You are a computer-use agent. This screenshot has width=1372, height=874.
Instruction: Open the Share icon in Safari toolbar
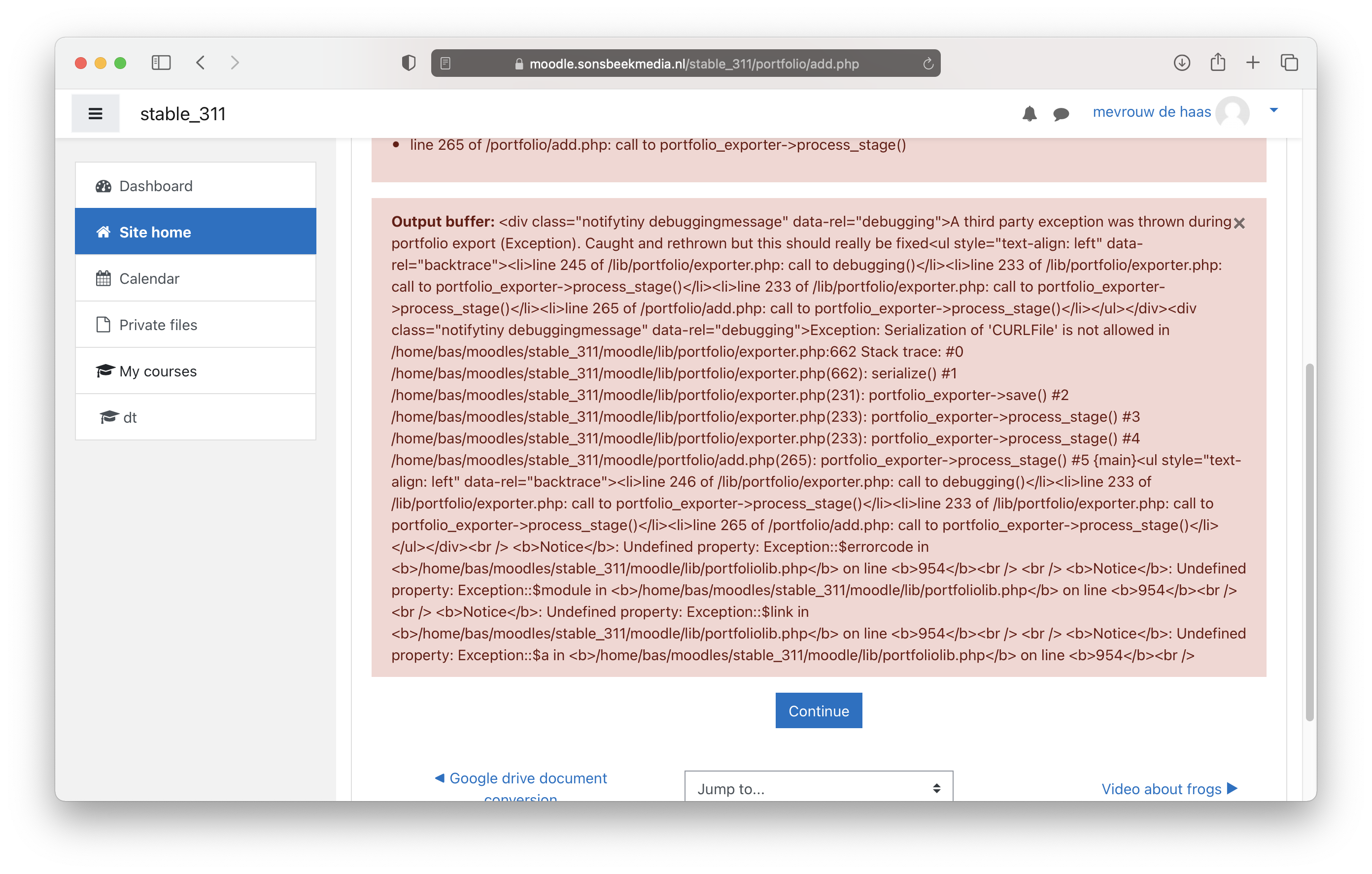pyautogui.click(x=1218, y=62)
